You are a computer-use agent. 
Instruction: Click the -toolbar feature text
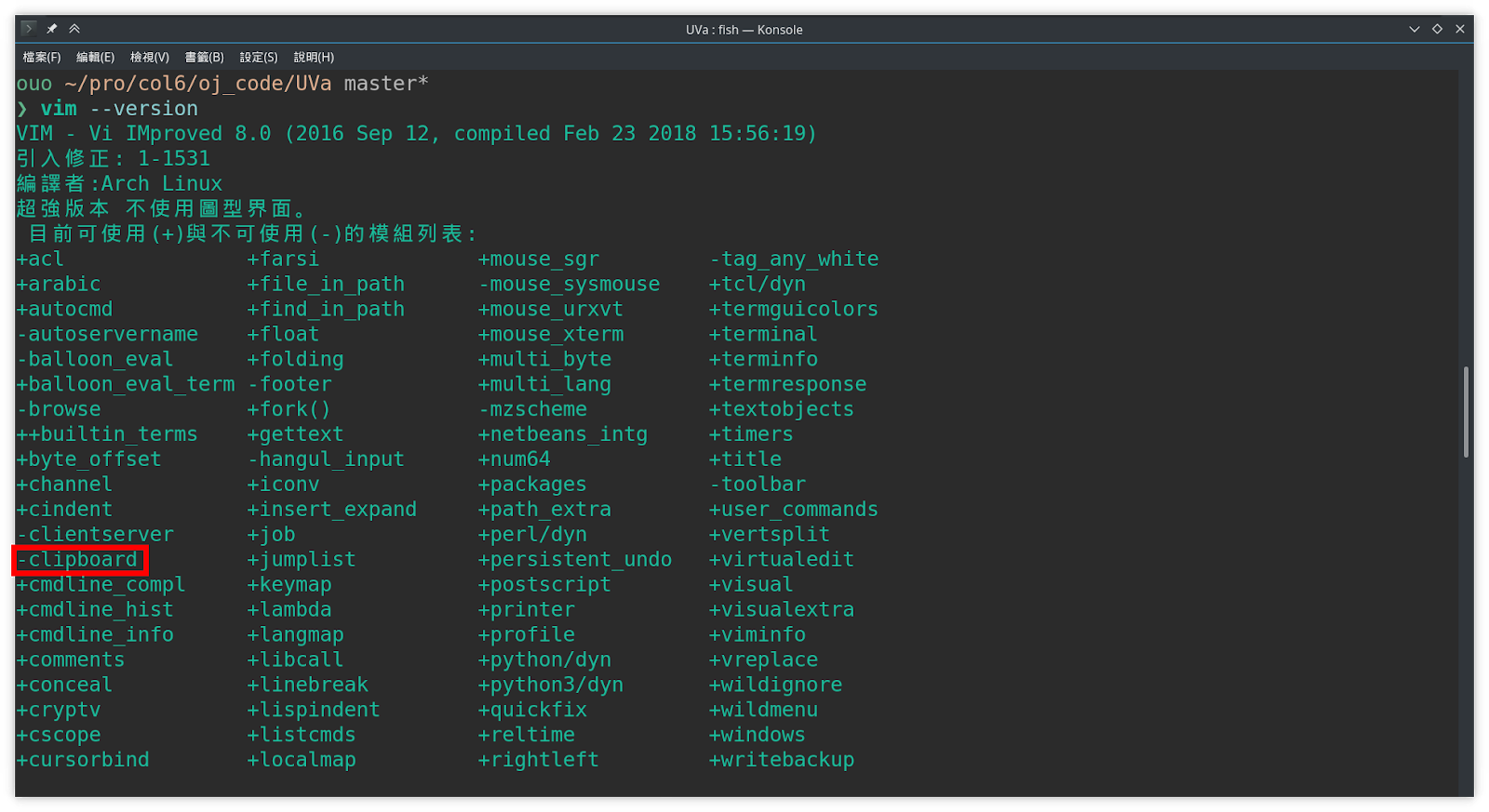point(758,486)
